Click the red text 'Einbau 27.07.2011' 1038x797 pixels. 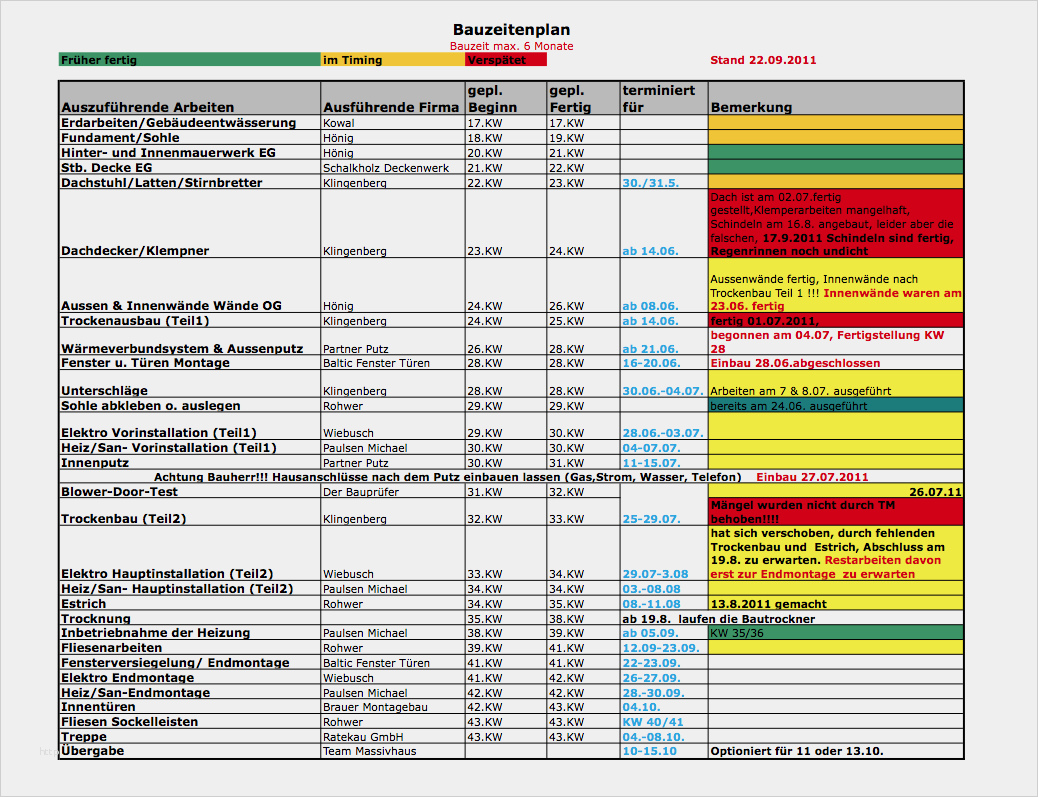[812, 477]
